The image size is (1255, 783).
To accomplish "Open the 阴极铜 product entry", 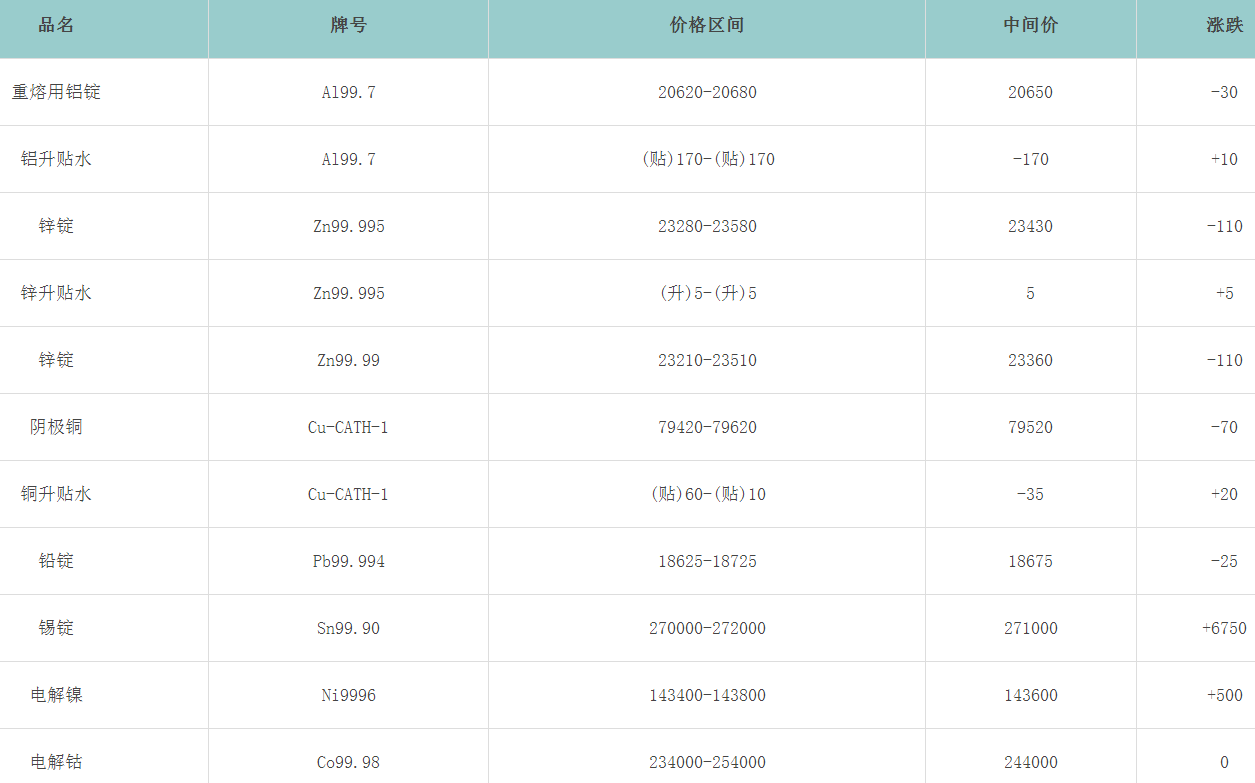I will click(x=56, y=427).
